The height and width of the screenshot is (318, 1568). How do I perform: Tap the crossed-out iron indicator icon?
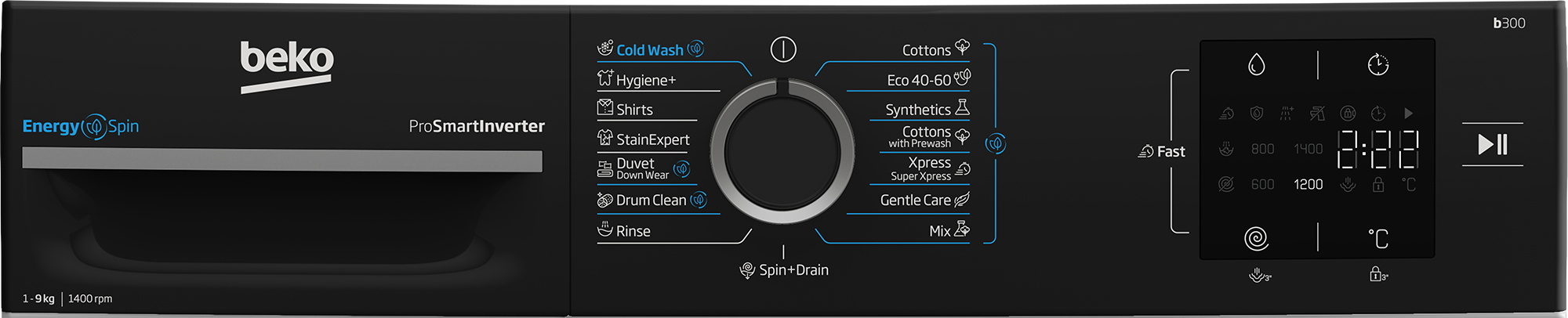point(1317,114)
